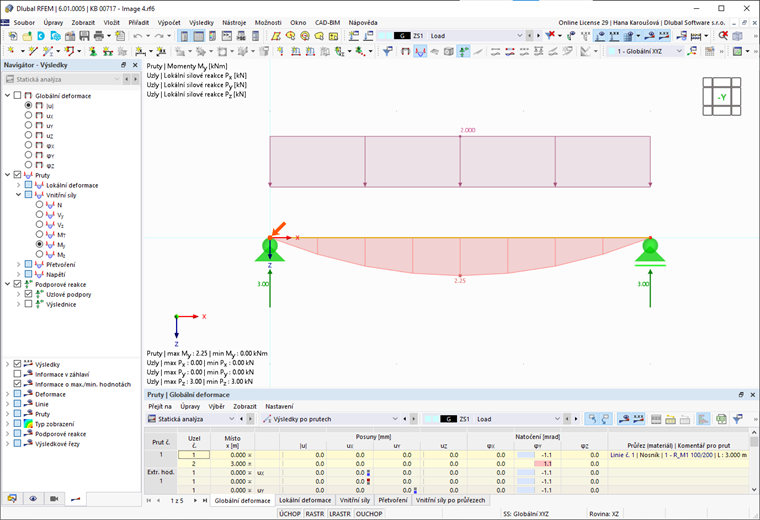Toggle member results diagram icon

(420, 51)
